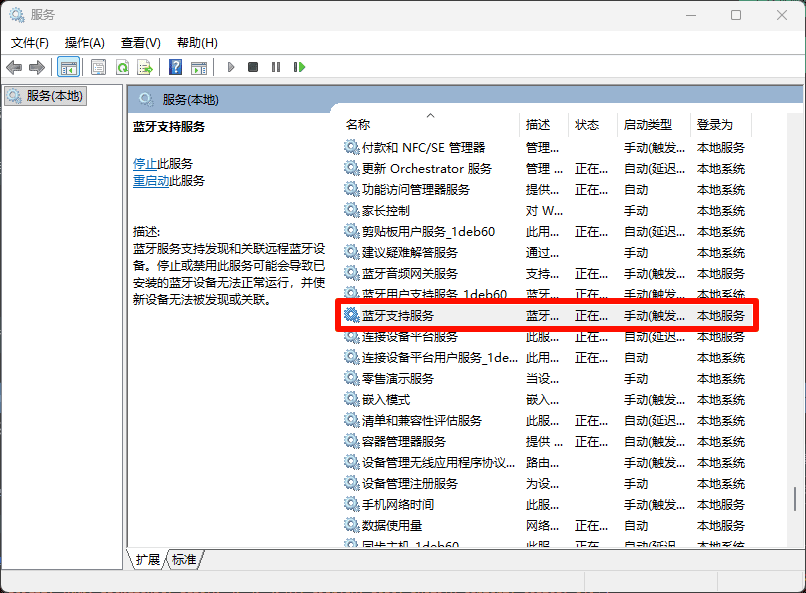Refresh the services list via toolbar icon
The width and height of the screenshot is (806, 593).
[x=122, y=67]
